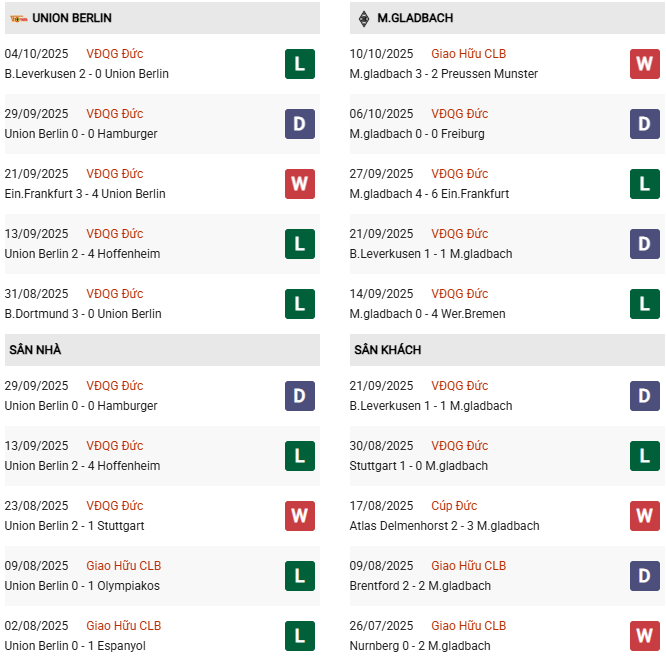
Task: Click the W badge for Nurnberg 0-2 M.gladbach
Action: [x=644, y=636]
